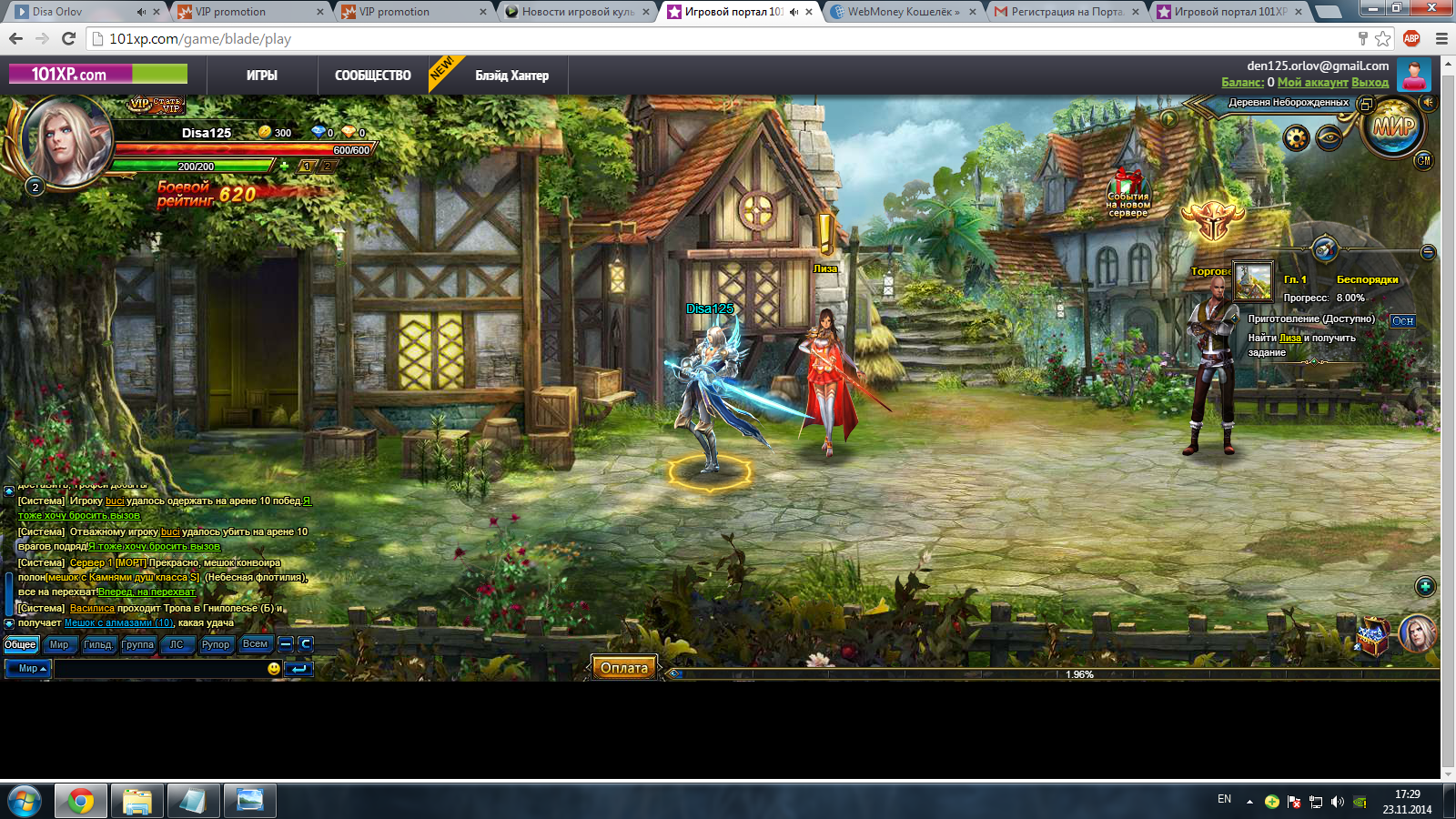Open the quest scroll icon
This screenshot has height=819, width=1456.
click(1325, 248)
